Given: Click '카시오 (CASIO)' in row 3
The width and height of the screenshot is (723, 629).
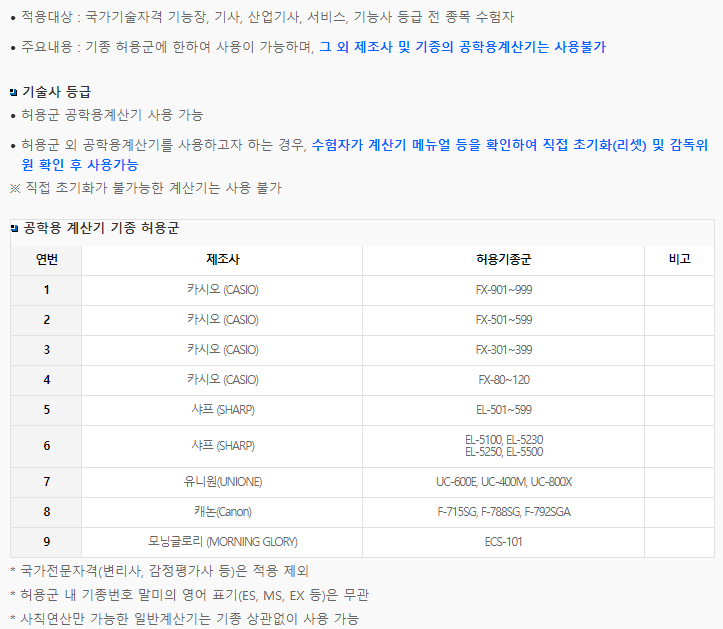Looking at the screenshot, I should 222,350.
